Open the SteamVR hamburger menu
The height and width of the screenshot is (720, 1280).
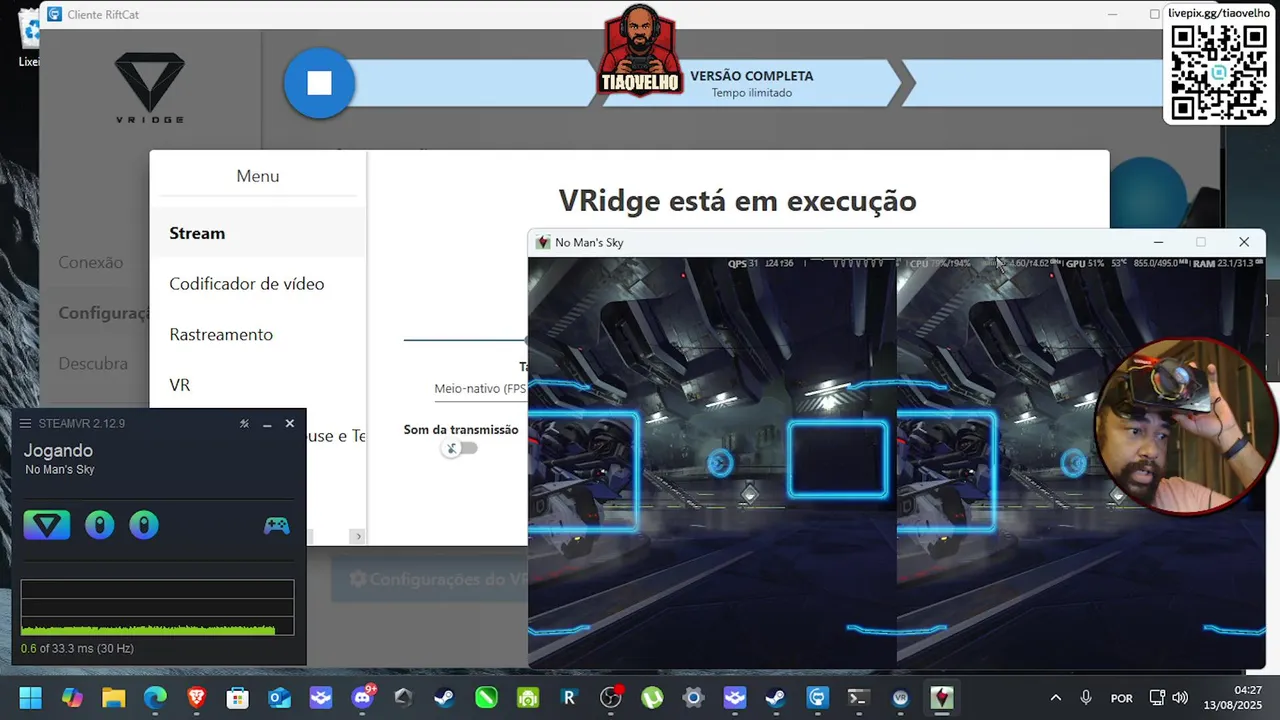tap(26, 424)
